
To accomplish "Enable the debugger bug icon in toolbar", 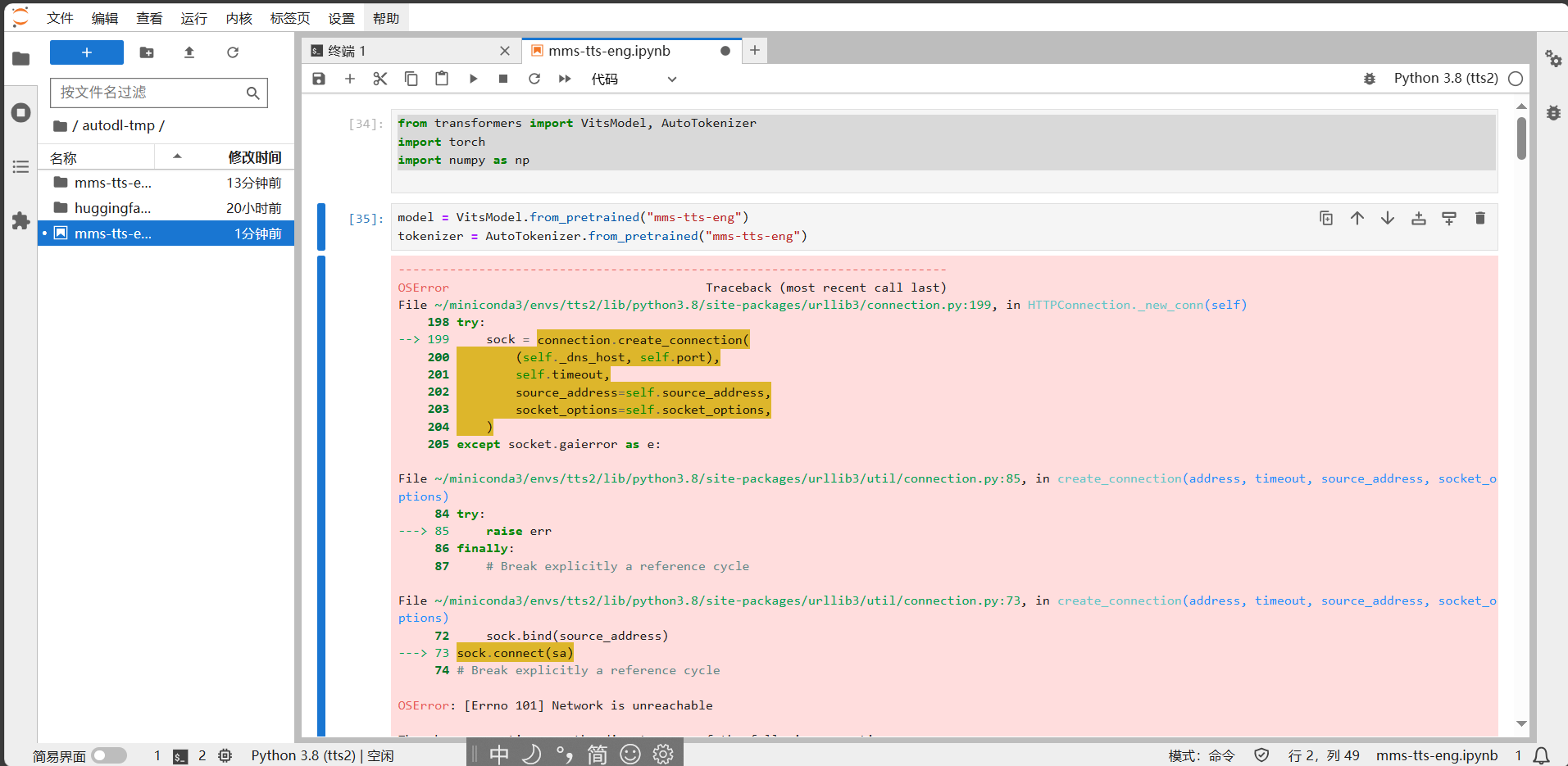I will click(x=1370, y=79).
